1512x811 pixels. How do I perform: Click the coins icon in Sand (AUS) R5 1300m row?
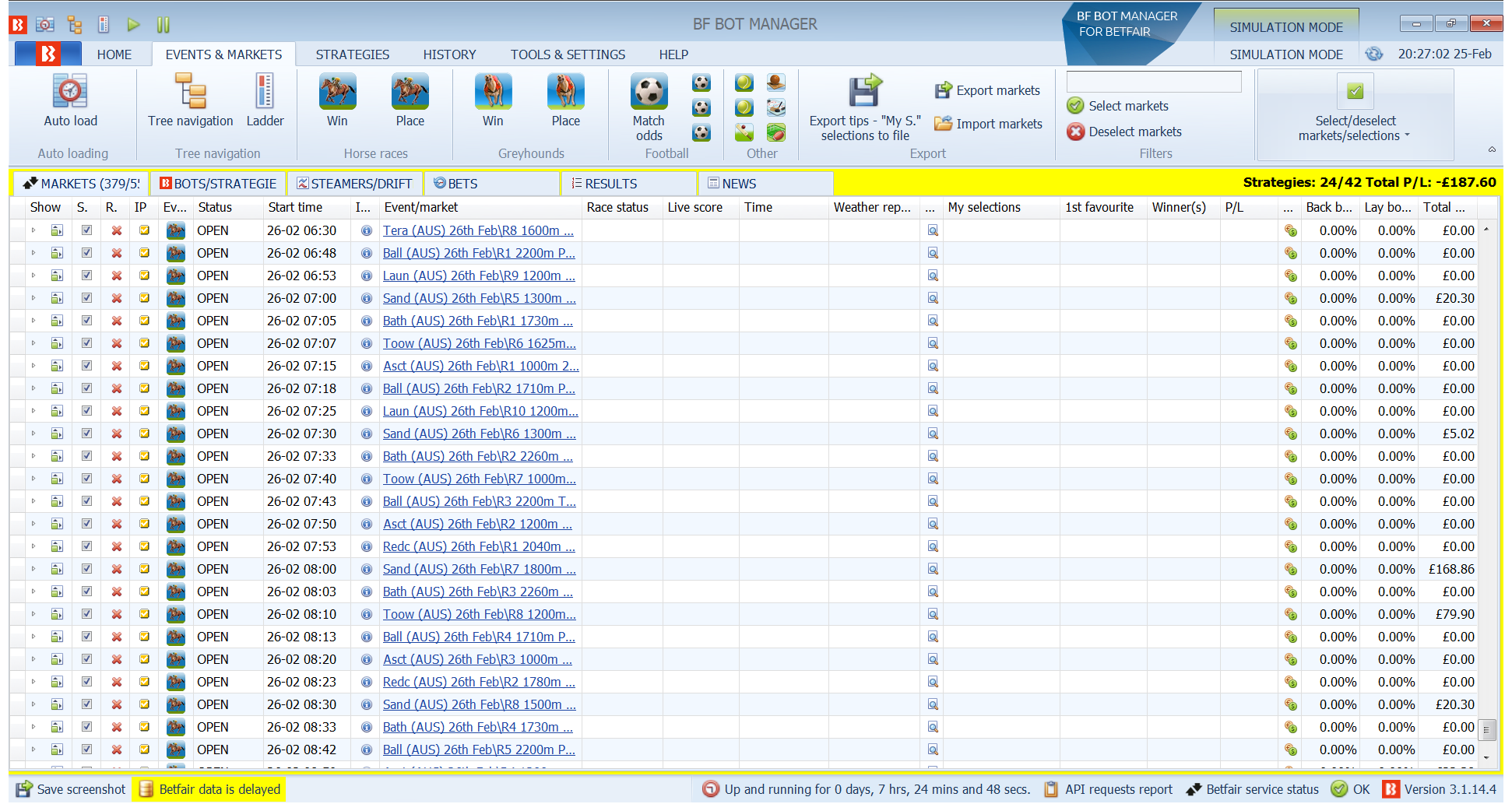click(1291, 298)
